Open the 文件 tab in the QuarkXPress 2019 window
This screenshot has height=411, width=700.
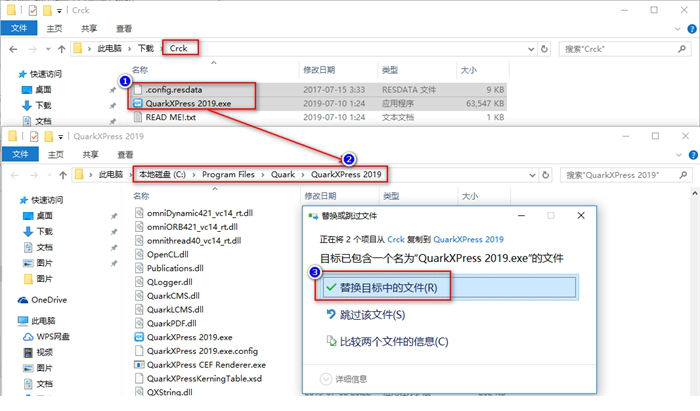(x=20, y=154)
